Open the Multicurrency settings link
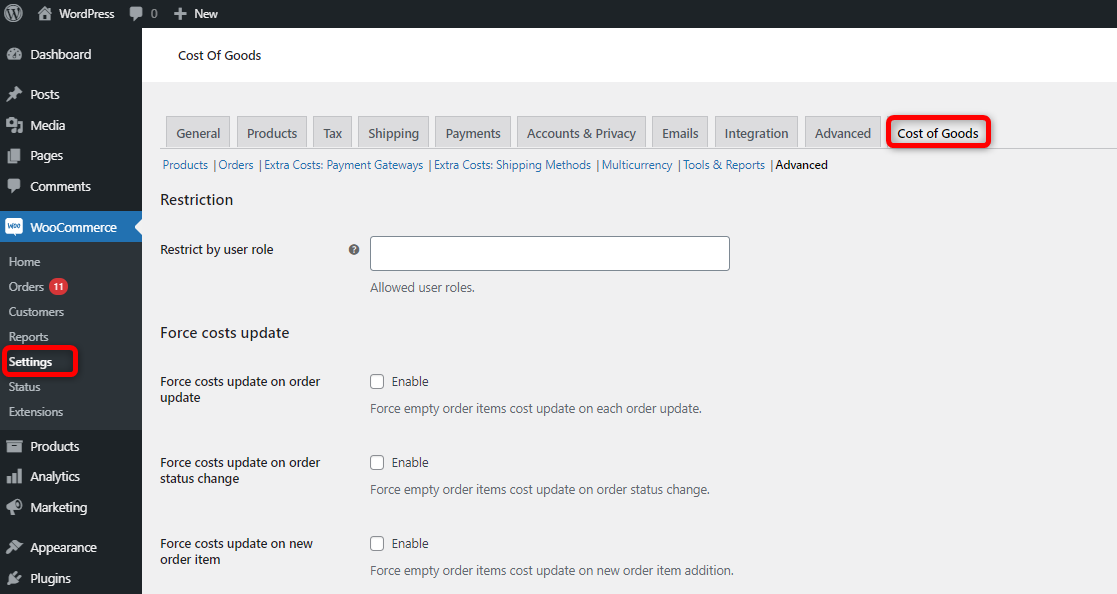 point(637,164)
